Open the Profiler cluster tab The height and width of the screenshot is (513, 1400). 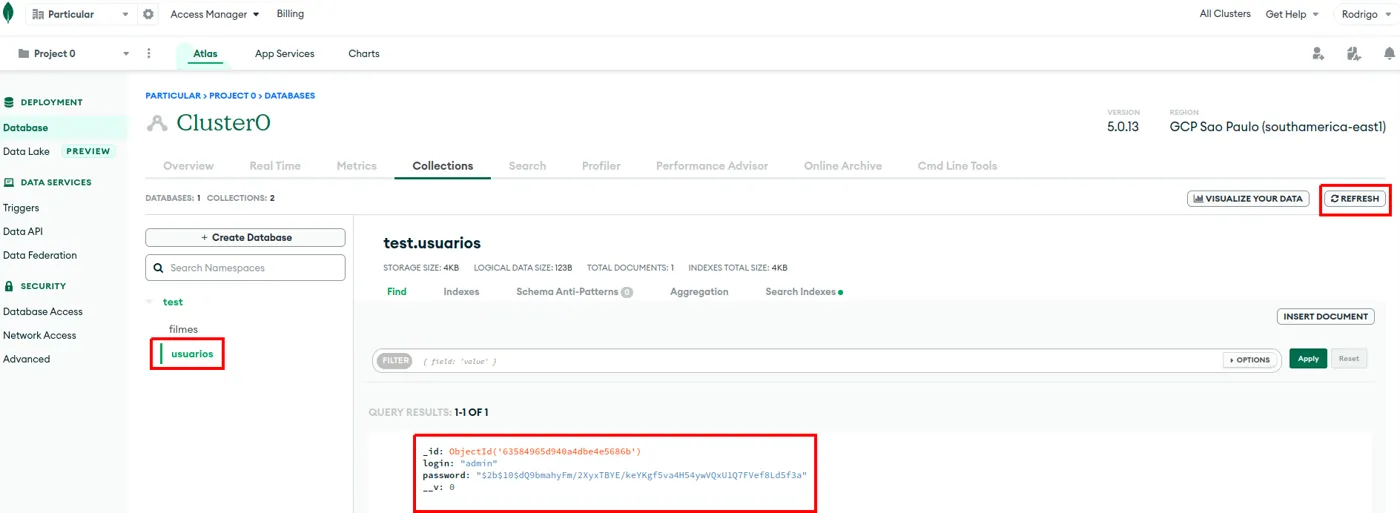(x=601, y=166)
